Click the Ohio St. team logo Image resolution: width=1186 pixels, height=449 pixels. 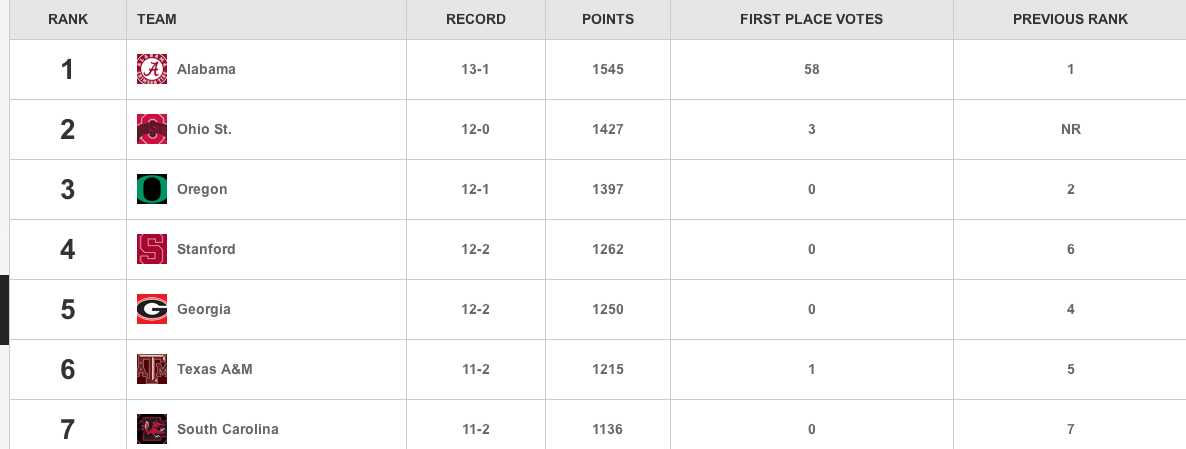coord(152,129)
